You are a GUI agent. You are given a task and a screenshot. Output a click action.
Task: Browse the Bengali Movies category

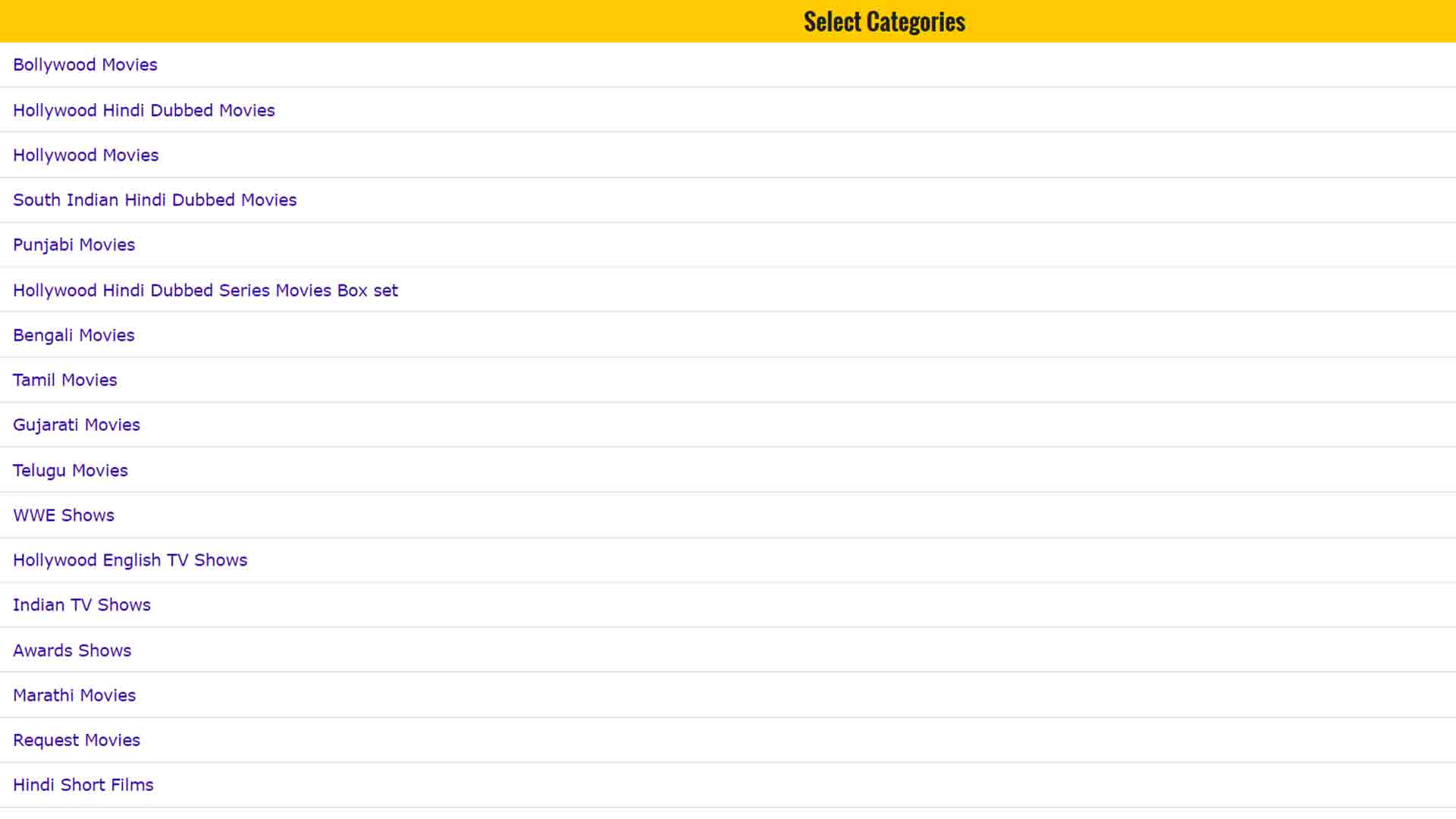[x=74, y=335]
